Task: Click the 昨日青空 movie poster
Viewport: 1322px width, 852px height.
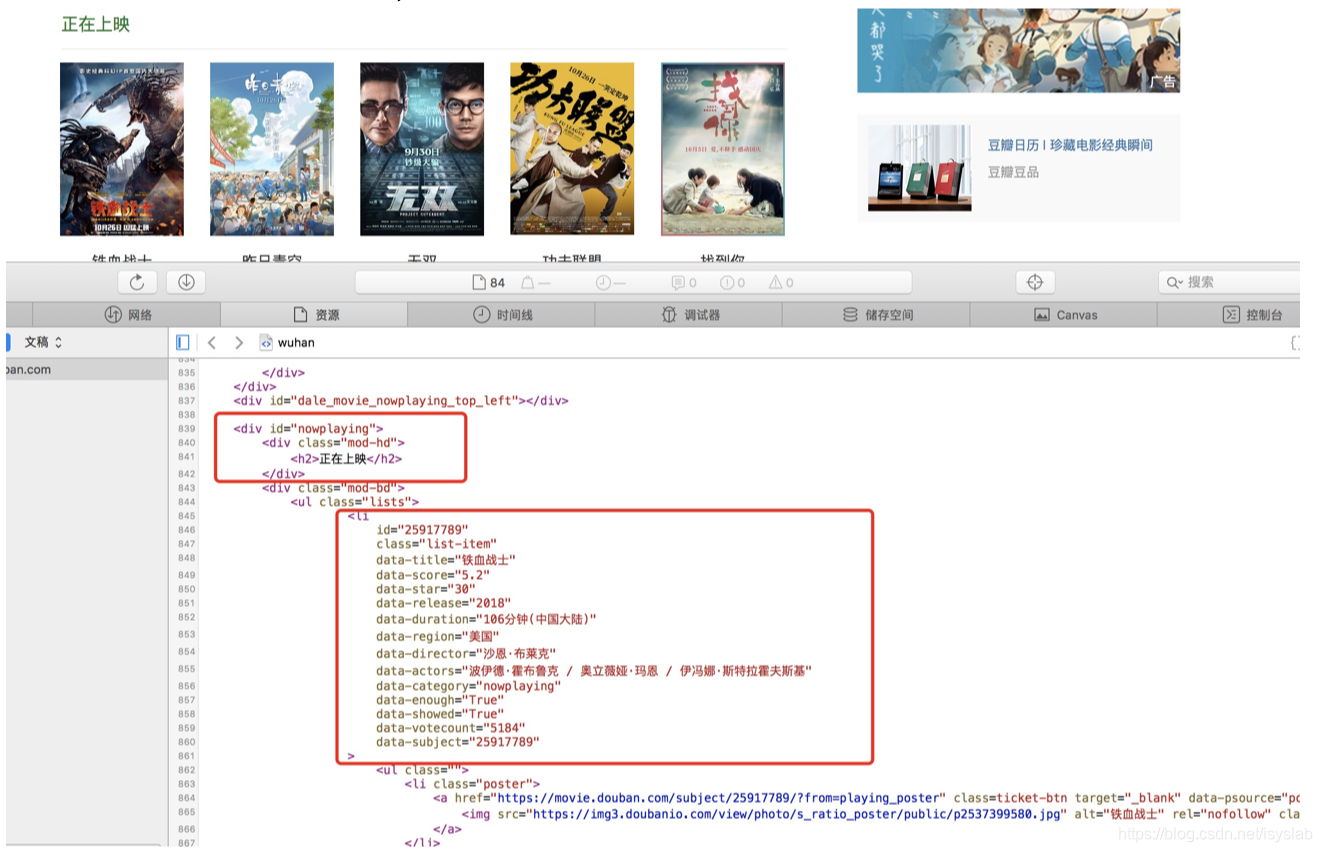Action: click(272, 149)
